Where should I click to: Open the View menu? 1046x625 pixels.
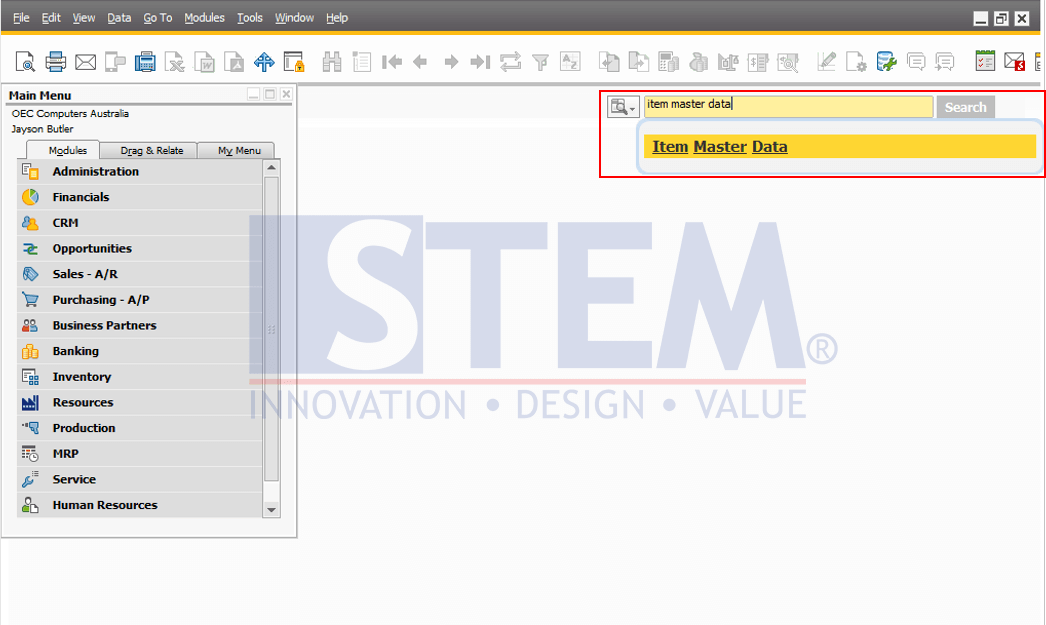pos(83,18)
